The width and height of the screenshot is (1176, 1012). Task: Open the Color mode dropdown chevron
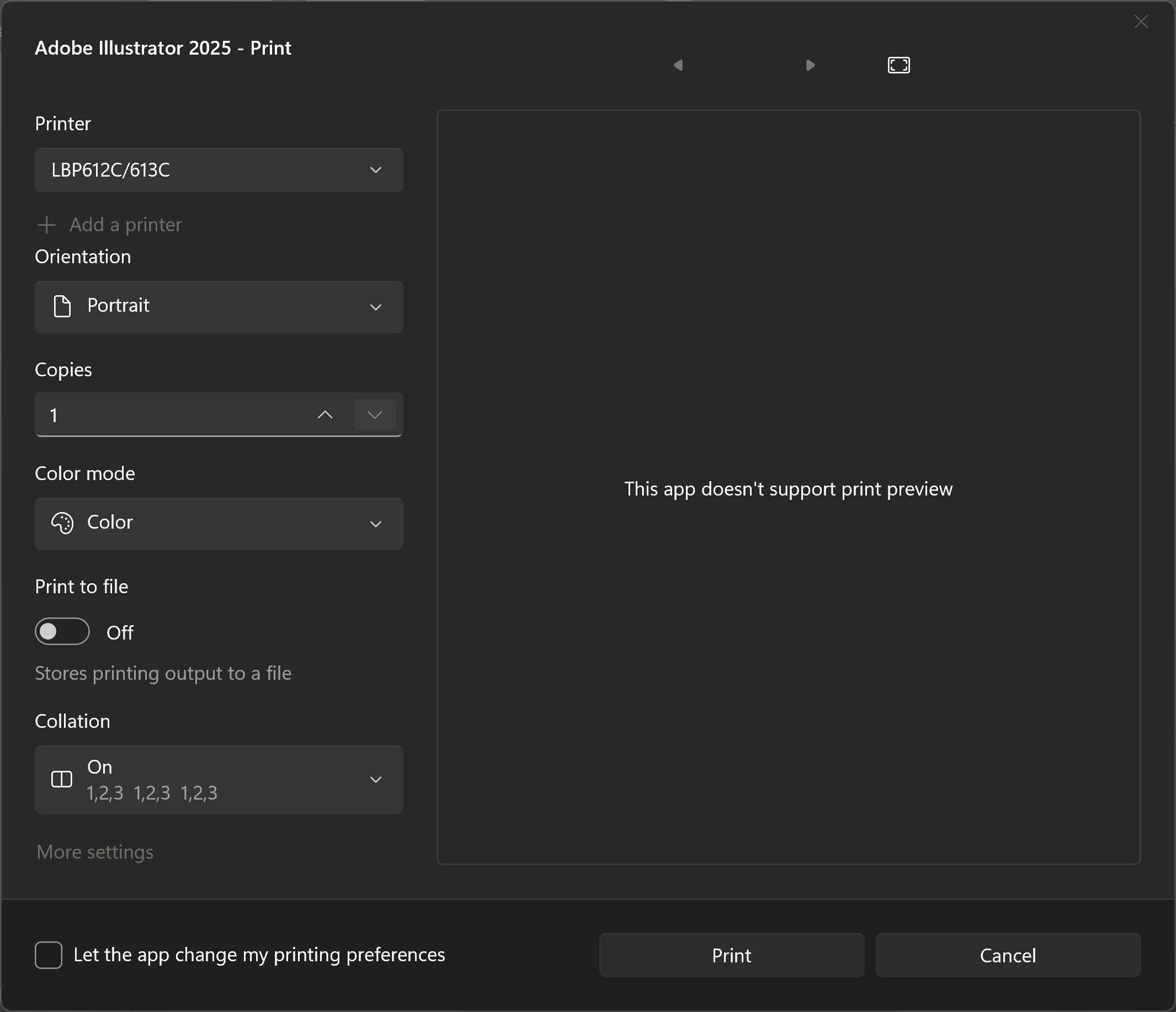coord(375,524)
